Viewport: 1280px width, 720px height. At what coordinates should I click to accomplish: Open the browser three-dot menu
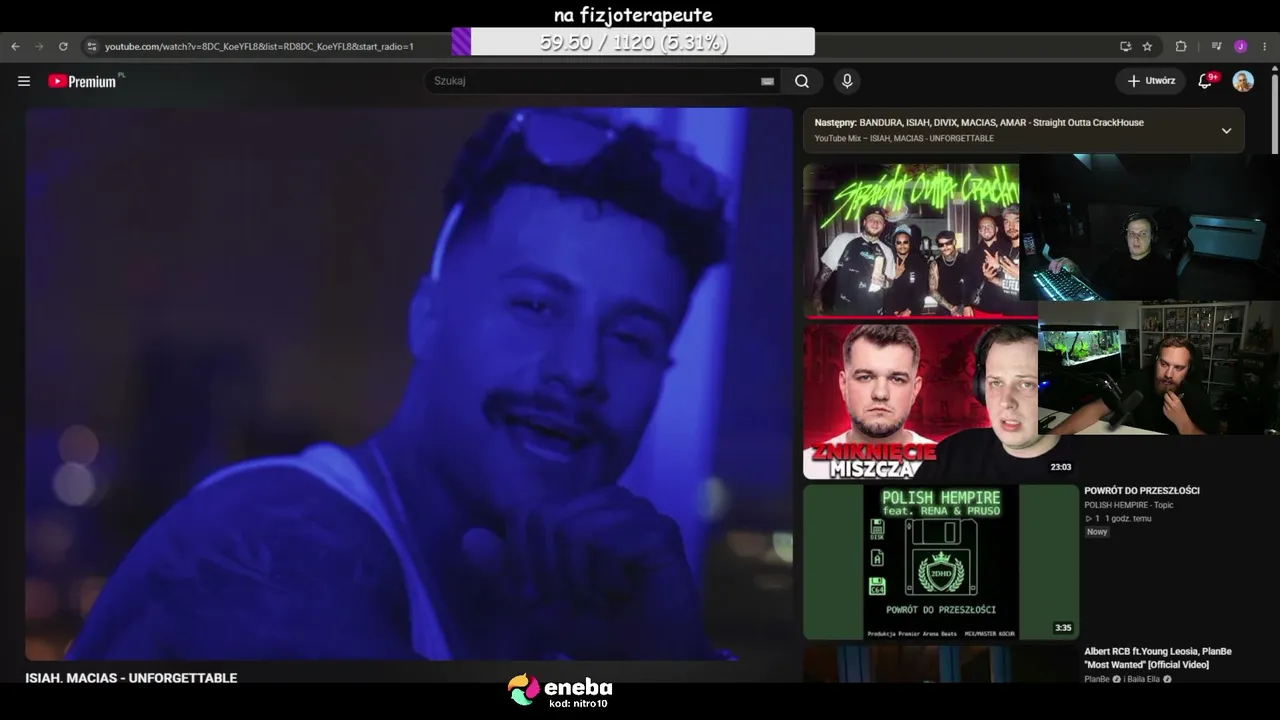coord(1265,46)
